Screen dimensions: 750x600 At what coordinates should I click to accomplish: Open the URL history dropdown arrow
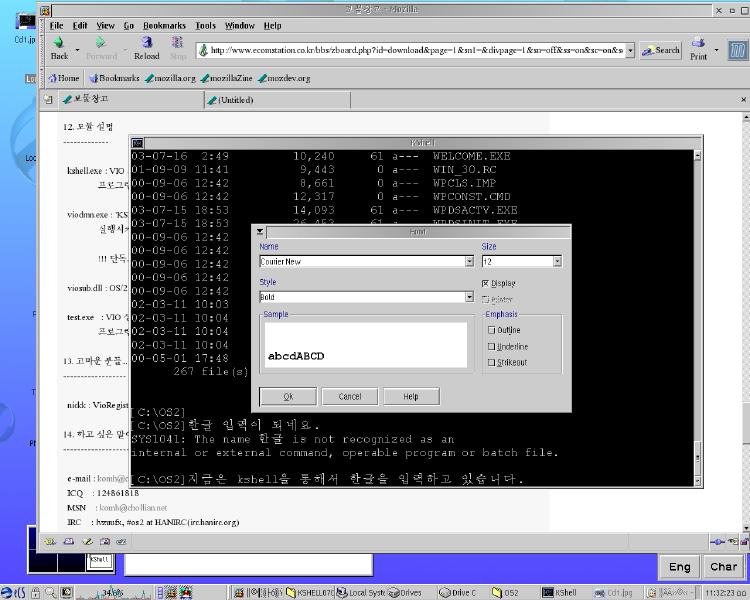pyautogui.click(x=630, y=50)
